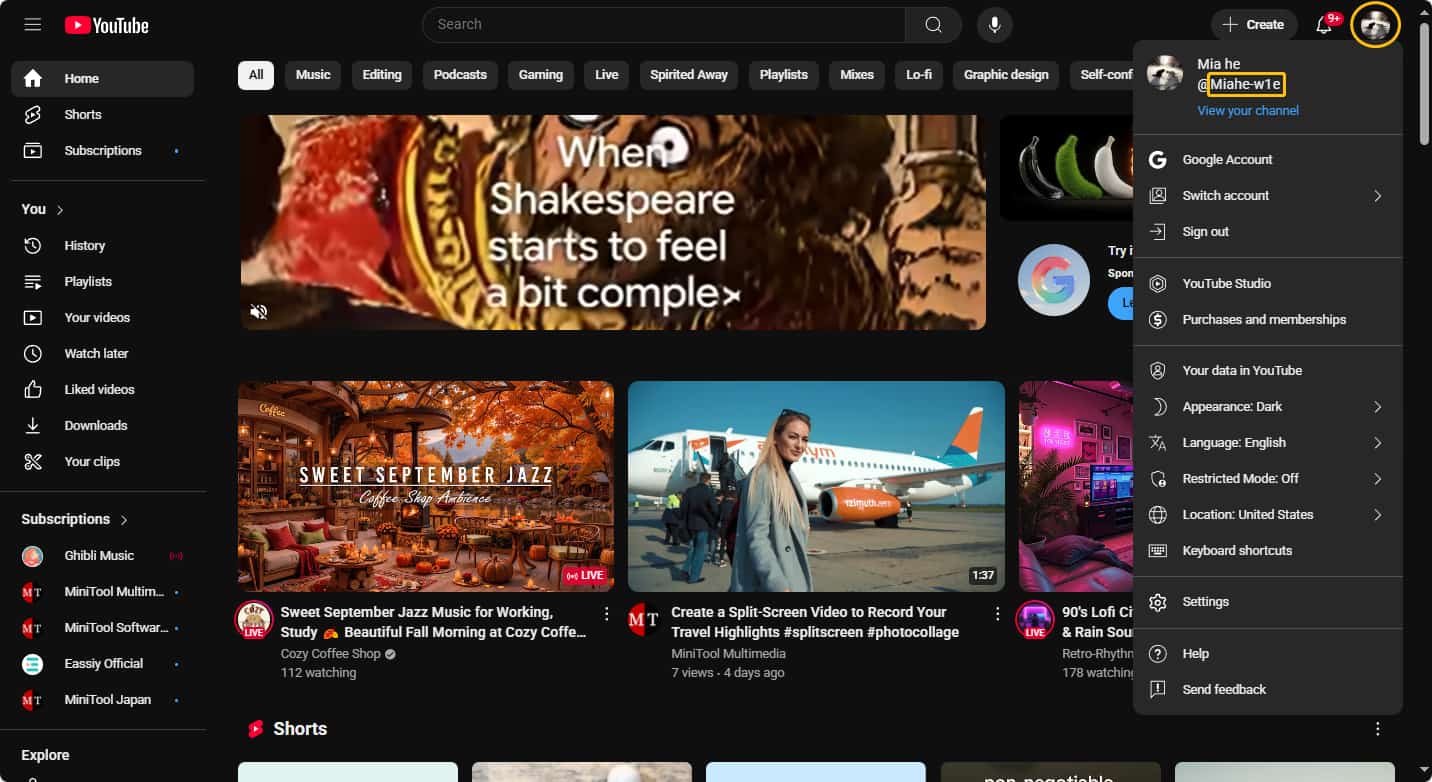Screen dimensions: 1432x782
Task: Click the Shakespeare banner ad video
Action: (613, 222)
